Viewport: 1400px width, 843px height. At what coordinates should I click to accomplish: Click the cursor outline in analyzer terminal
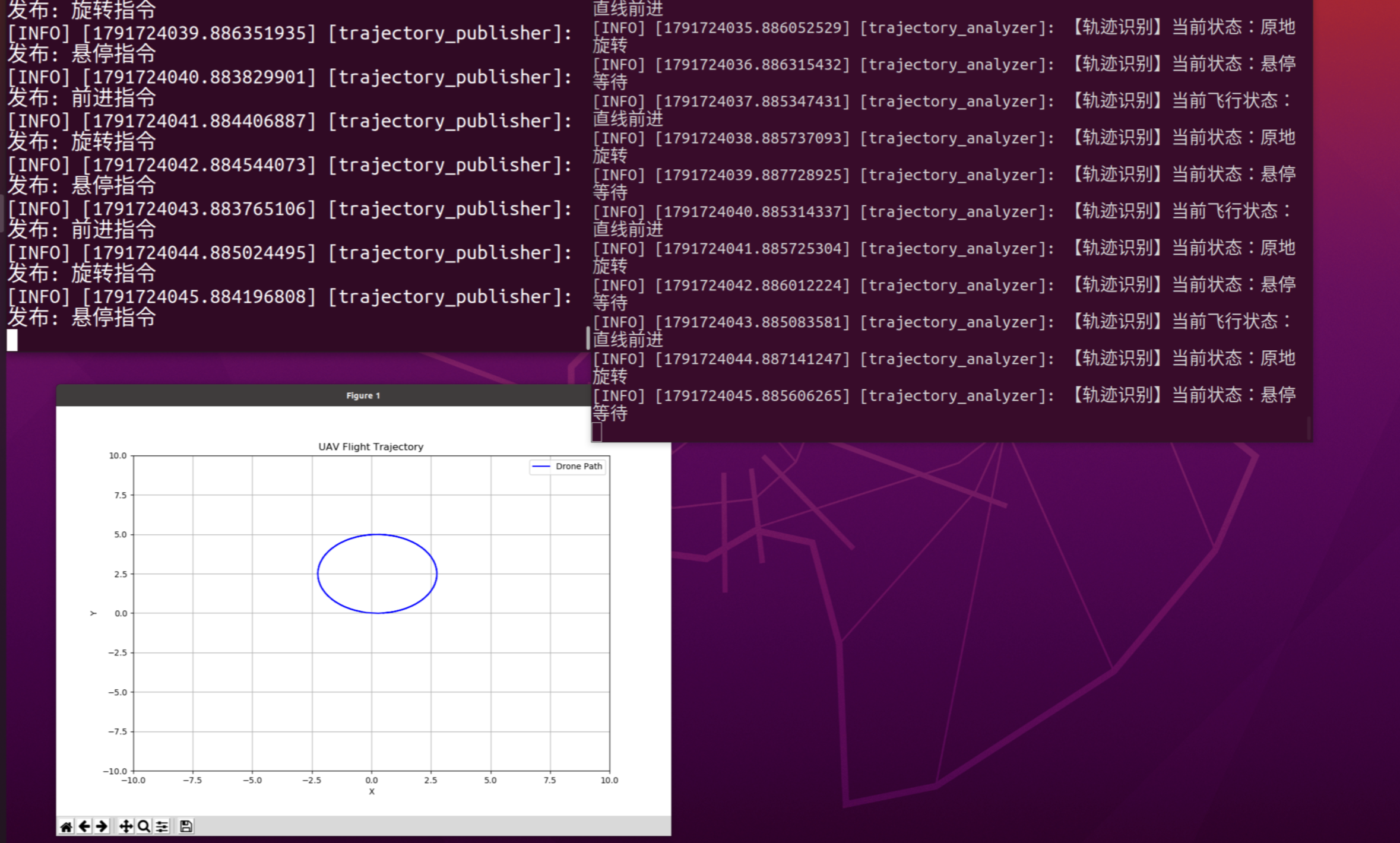597,432
